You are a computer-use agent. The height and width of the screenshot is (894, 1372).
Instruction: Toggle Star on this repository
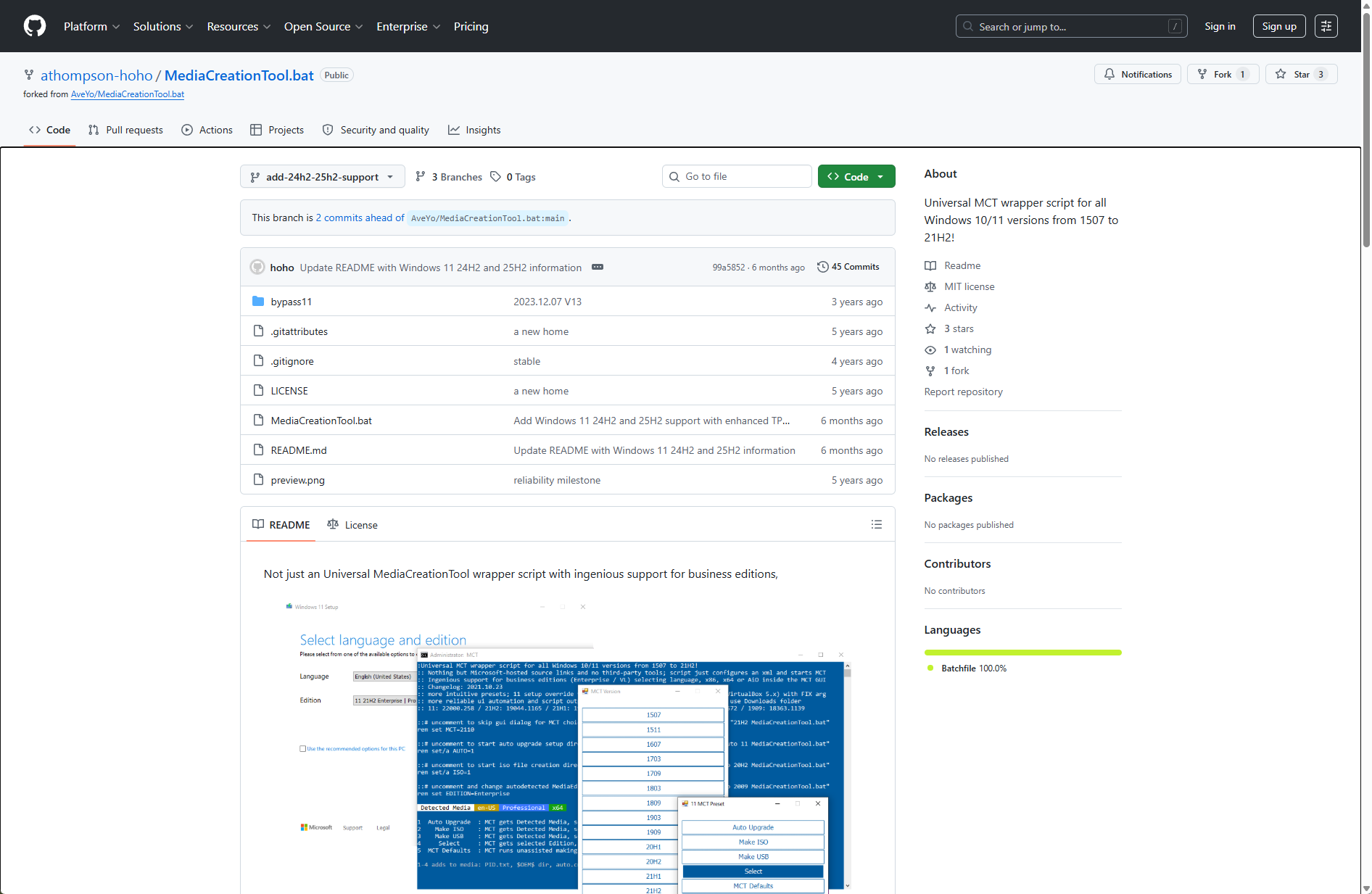point(1302,74)
